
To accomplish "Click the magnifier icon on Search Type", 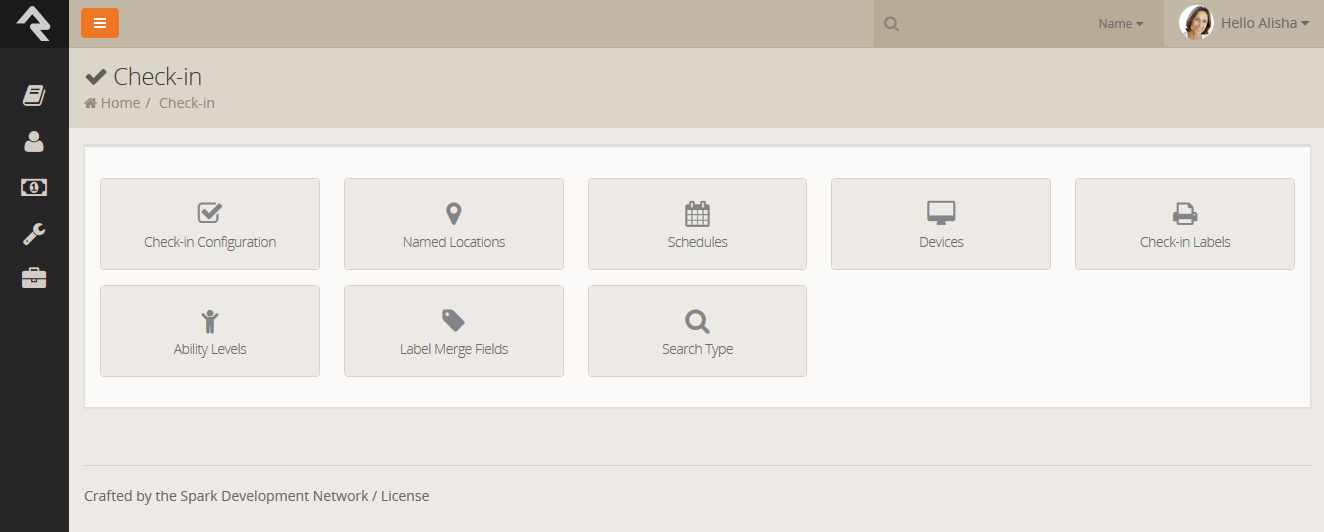I will tap(697, 321).
